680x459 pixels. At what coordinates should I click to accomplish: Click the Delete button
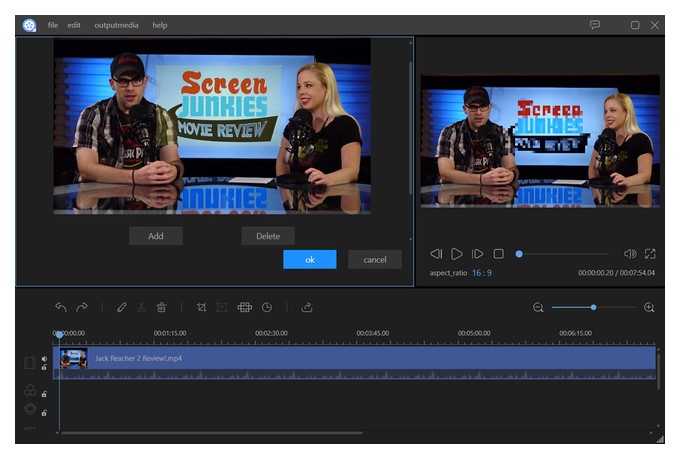click(x=268, y=236)
